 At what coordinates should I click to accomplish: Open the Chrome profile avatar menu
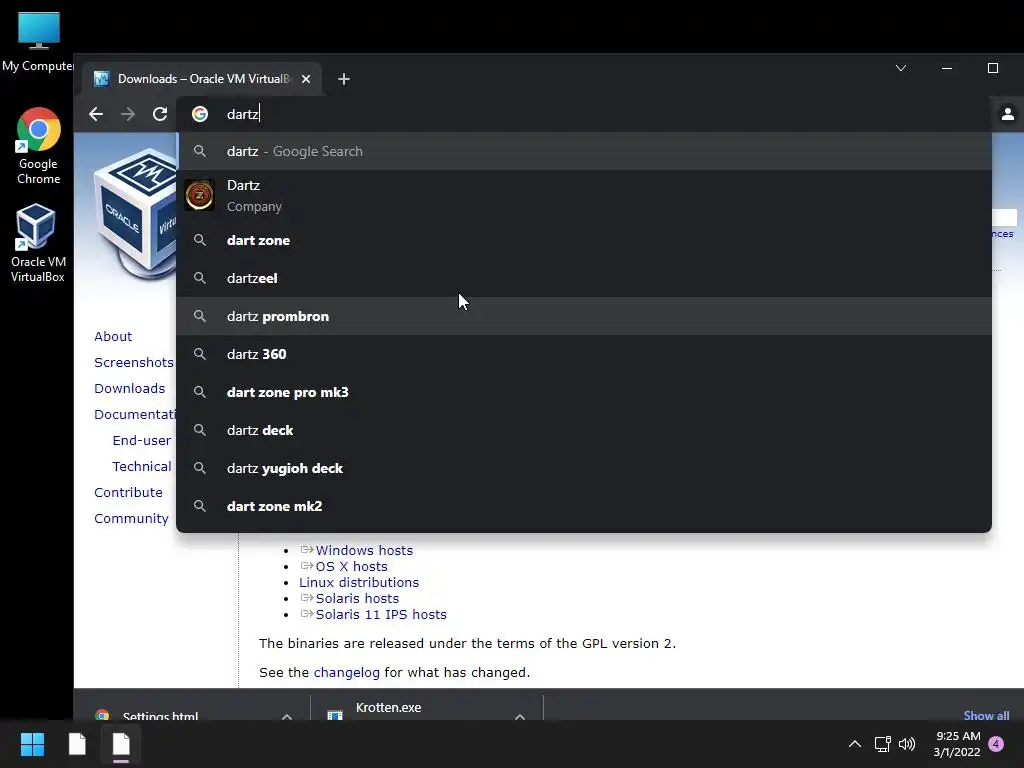point(1008,114)
